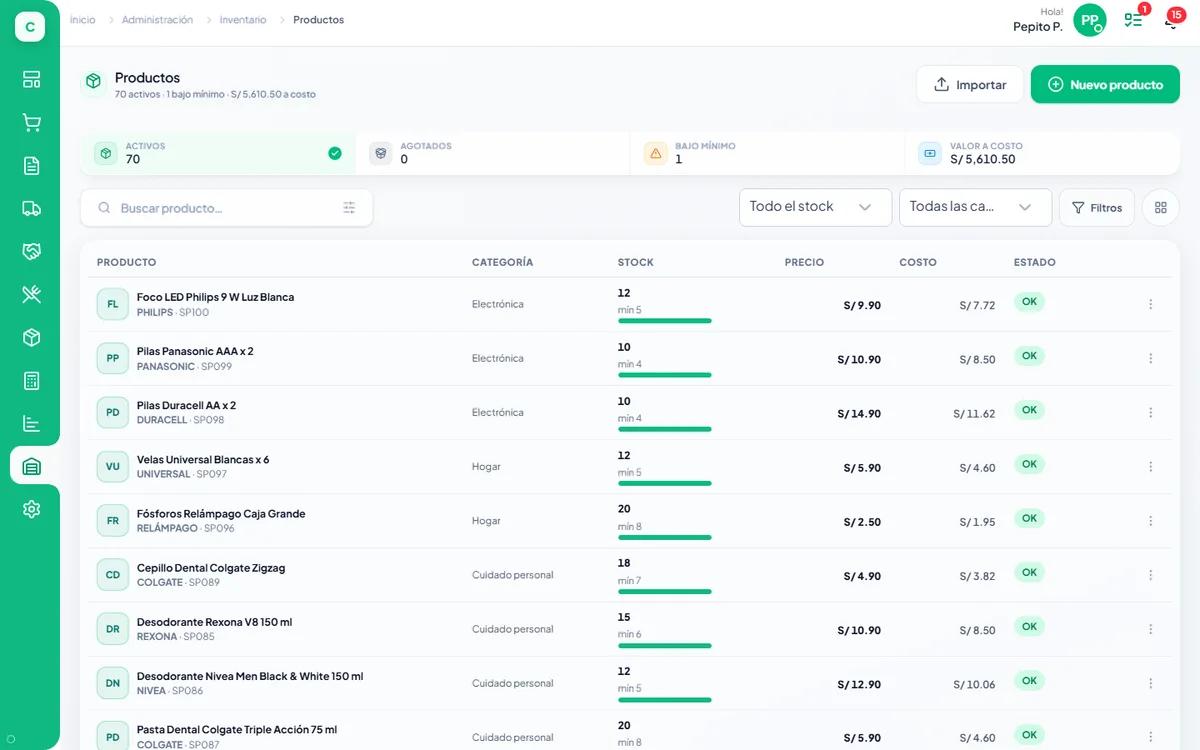Viewport: 1200px width, 750px height.
Task: Open the task checklist icon with badge 1
Action: point(1133,20)
